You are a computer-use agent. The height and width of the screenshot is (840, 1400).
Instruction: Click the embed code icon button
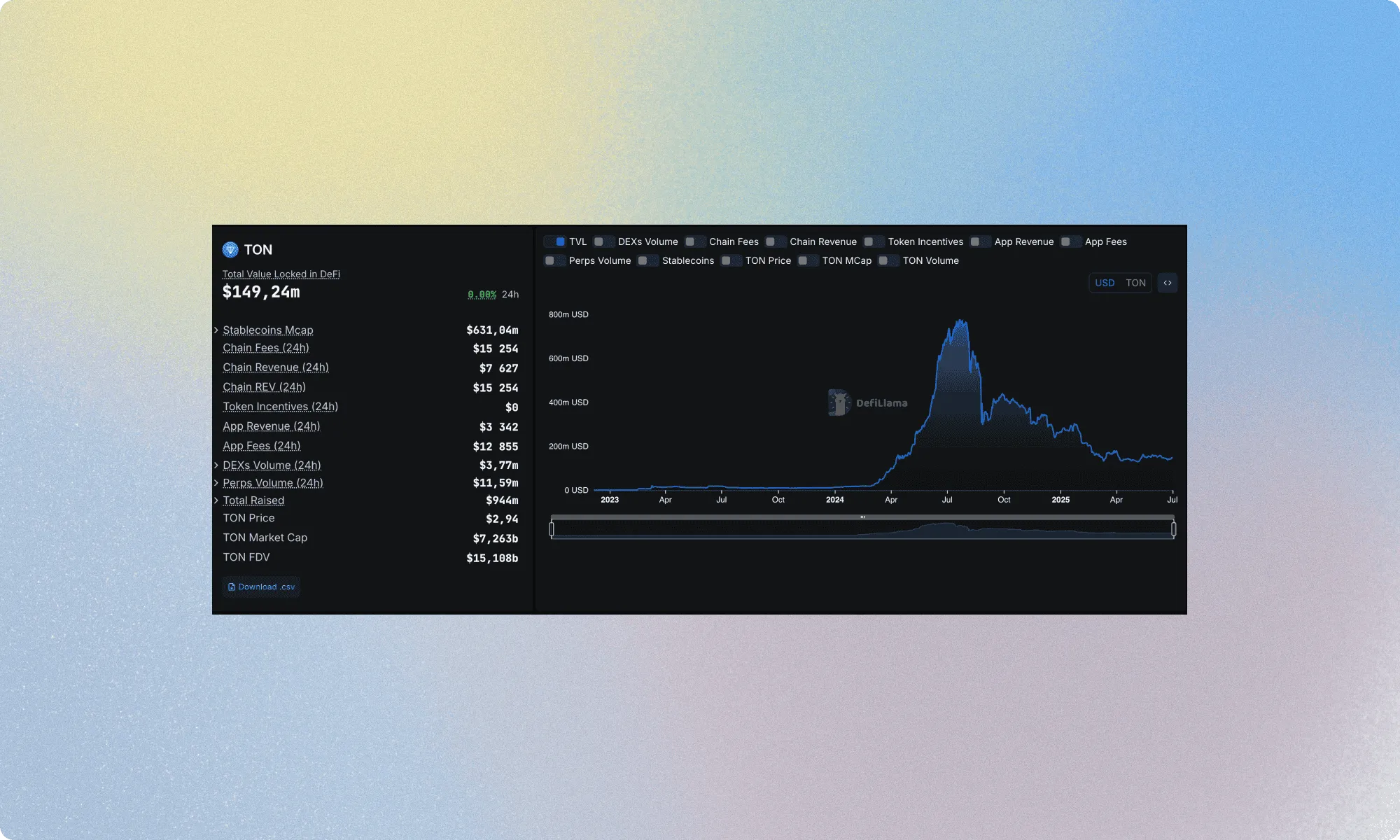[1168, 283]
